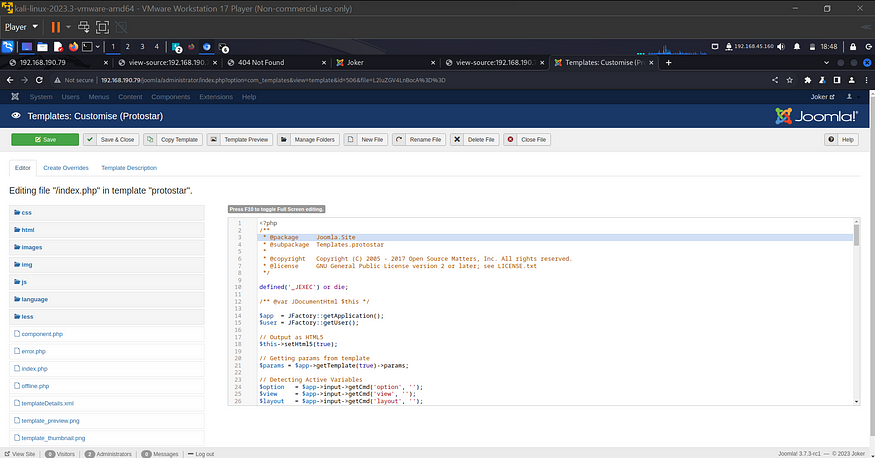This screenshot has height=458, width=875.
Task: Click Copy Template button
Action: (x=172, y=139)
